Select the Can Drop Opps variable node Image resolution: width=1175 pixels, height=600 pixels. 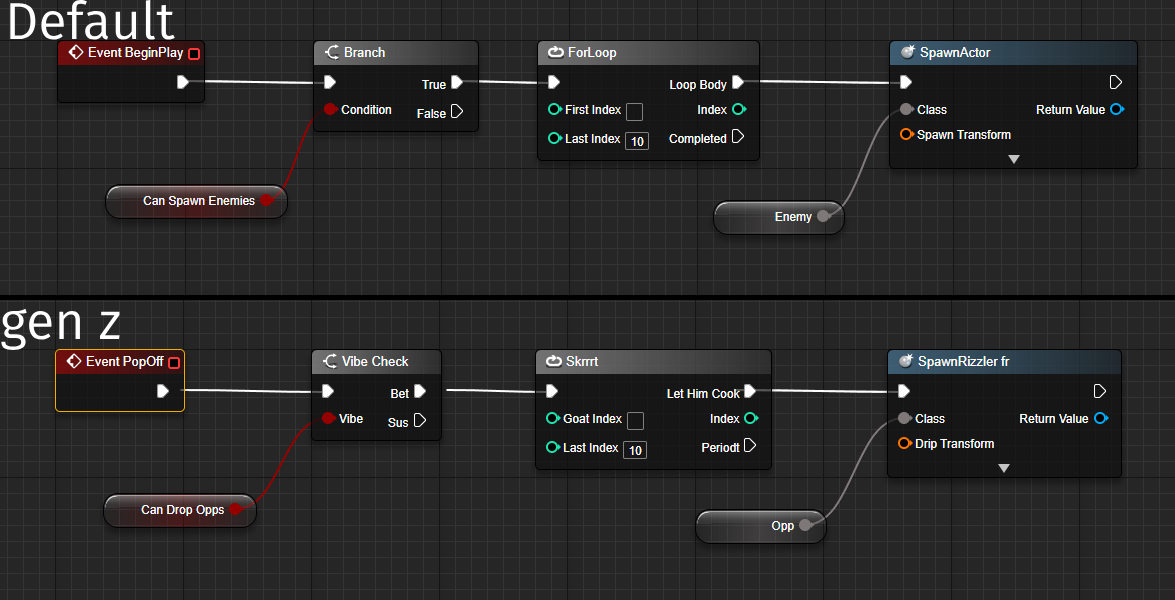179,510
